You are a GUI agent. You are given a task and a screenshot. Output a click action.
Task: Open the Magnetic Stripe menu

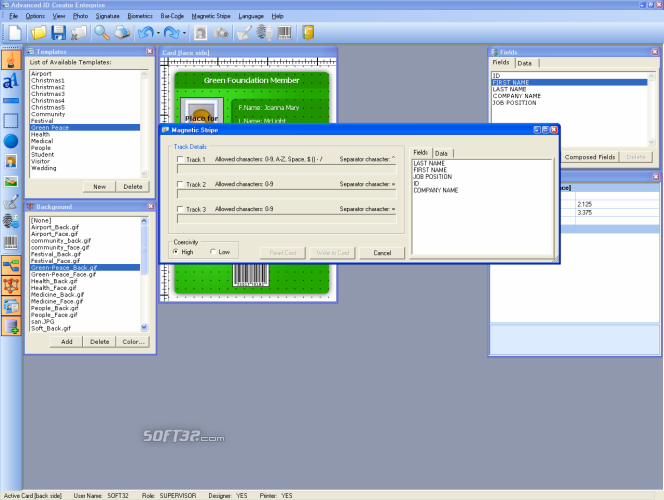click(211, 16)
